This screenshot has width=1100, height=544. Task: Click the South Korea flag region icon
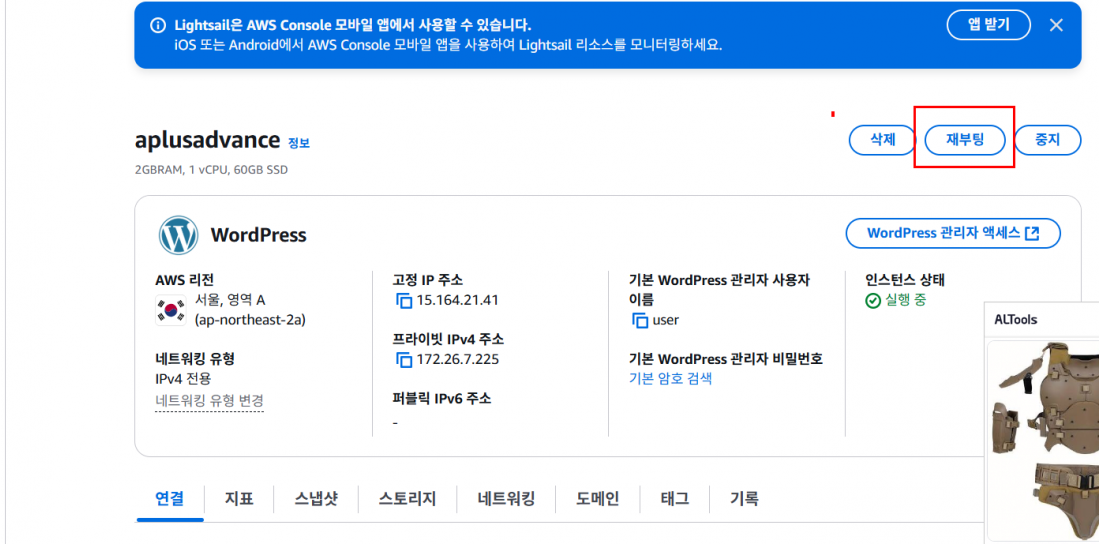[x=170, y=310]
